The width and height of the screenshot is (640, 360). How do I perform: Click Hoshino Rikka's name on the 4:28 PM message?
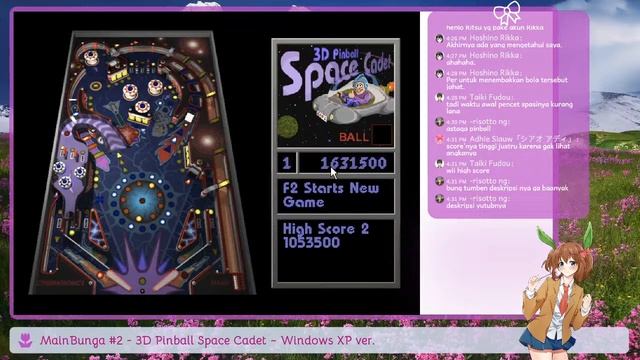tap(494, 73)
